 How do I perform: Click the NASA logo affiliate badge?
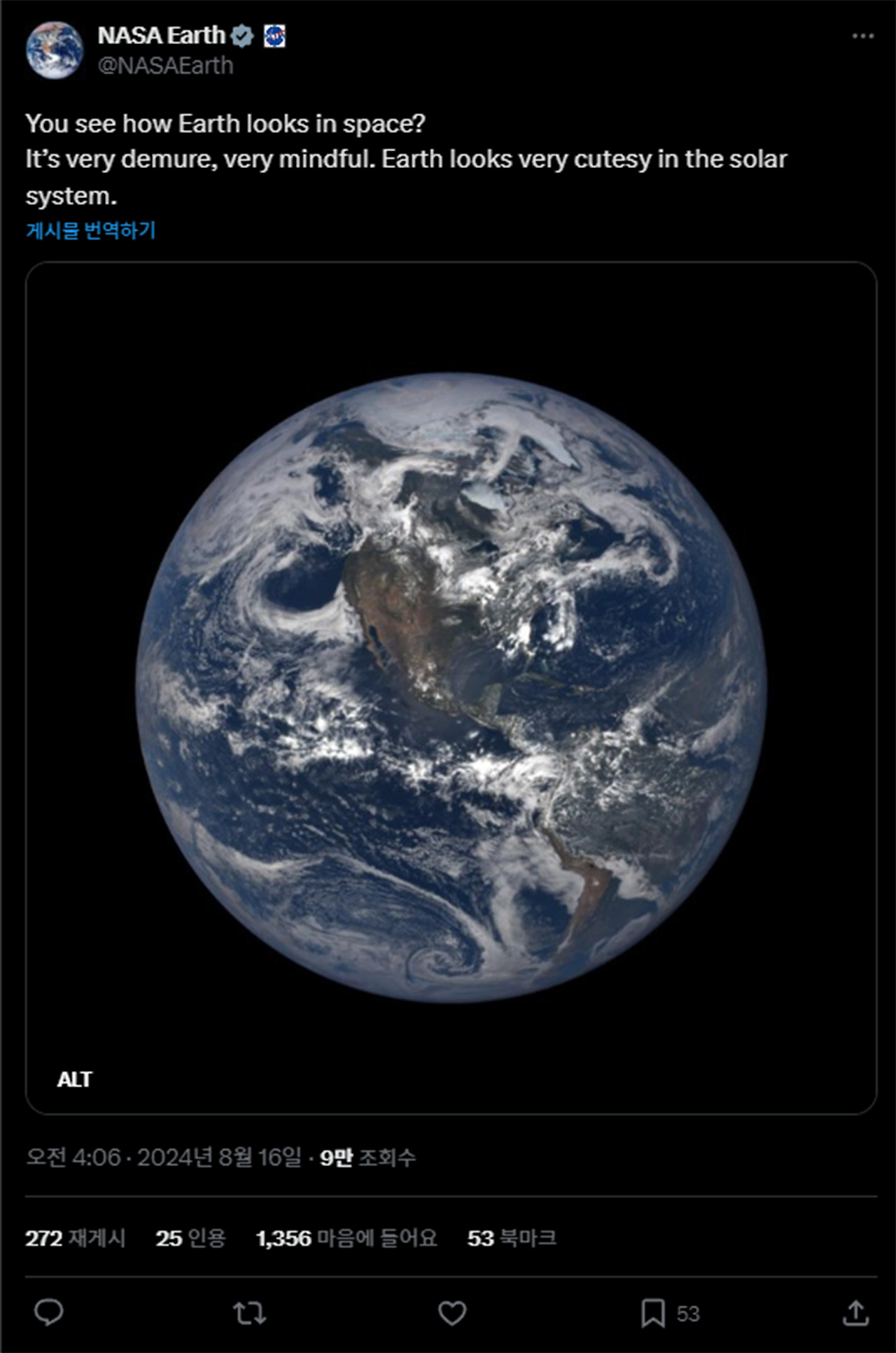274,35
